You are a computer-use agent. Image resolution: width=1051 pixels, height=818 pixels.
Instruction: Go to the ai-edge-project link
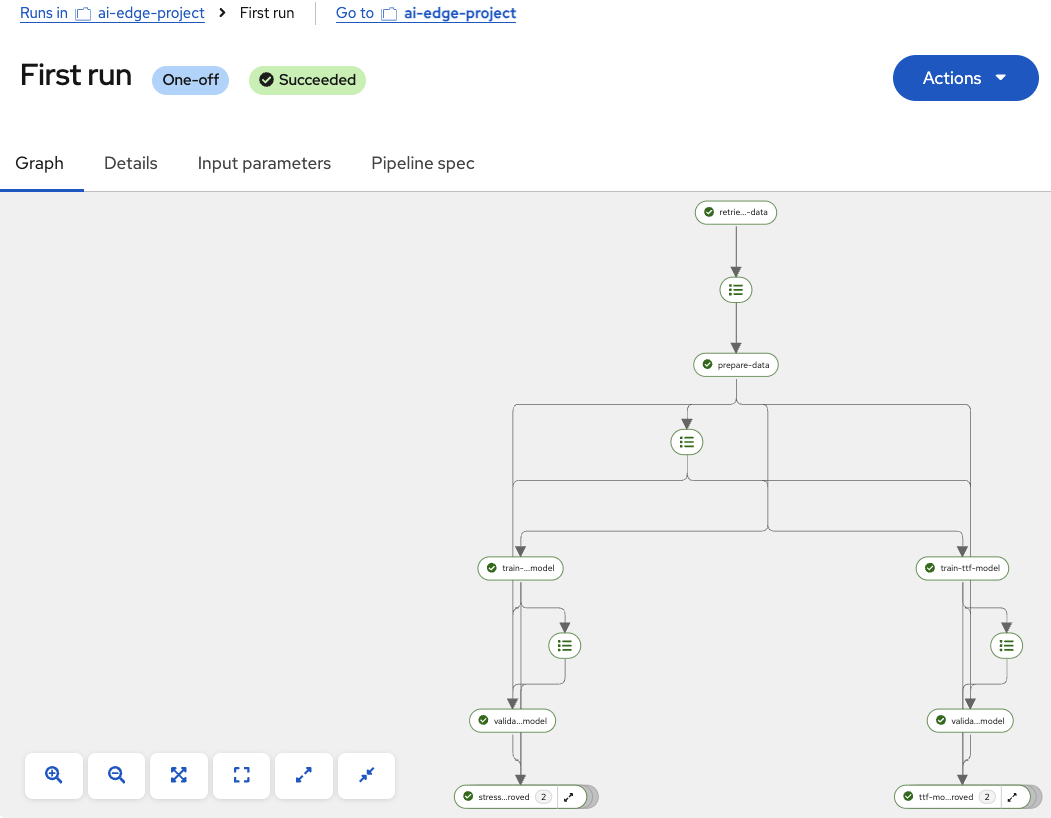pos(458,13)
